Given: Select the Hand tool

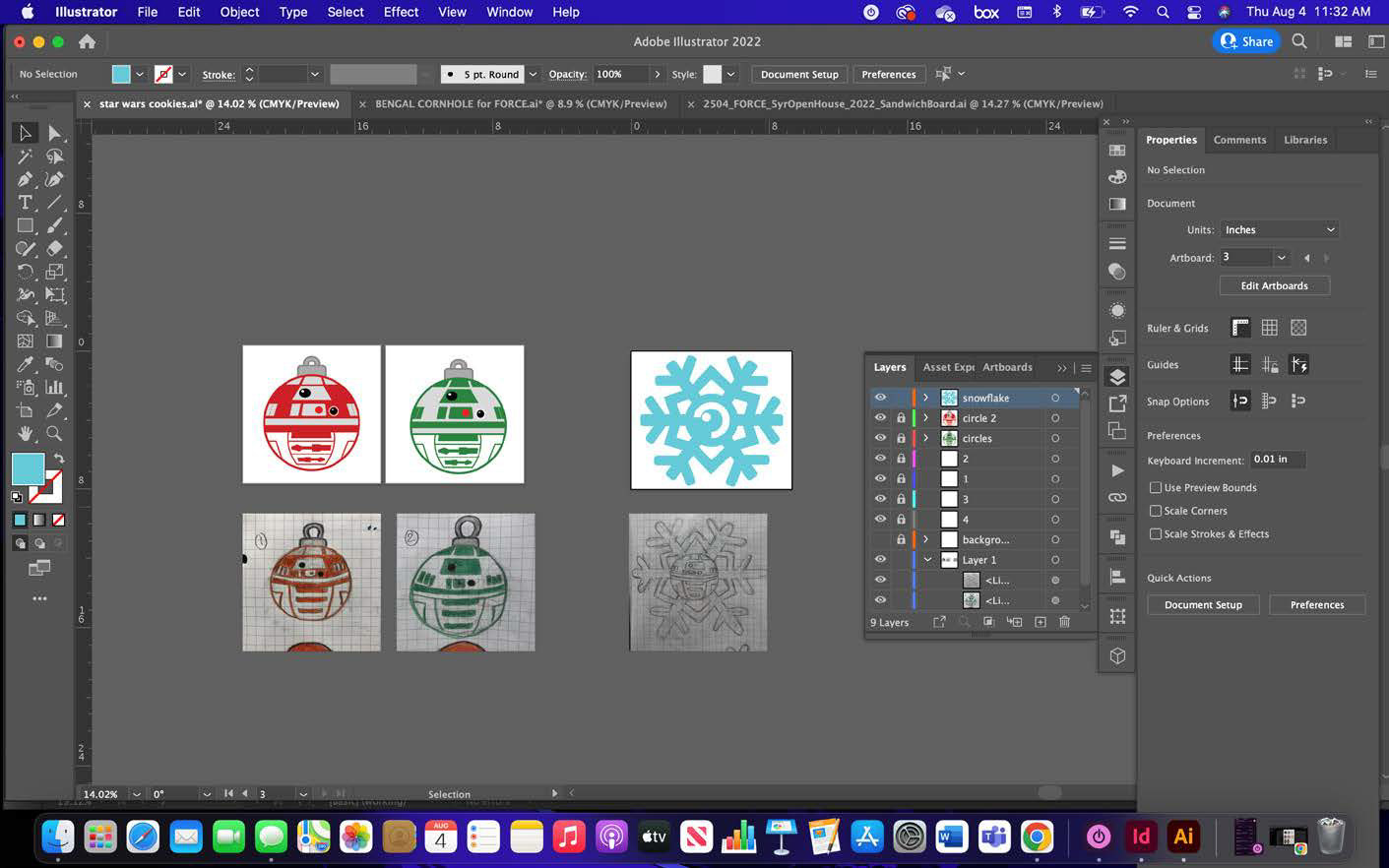Looking at the screenshot, I should (x=26, y=434).
